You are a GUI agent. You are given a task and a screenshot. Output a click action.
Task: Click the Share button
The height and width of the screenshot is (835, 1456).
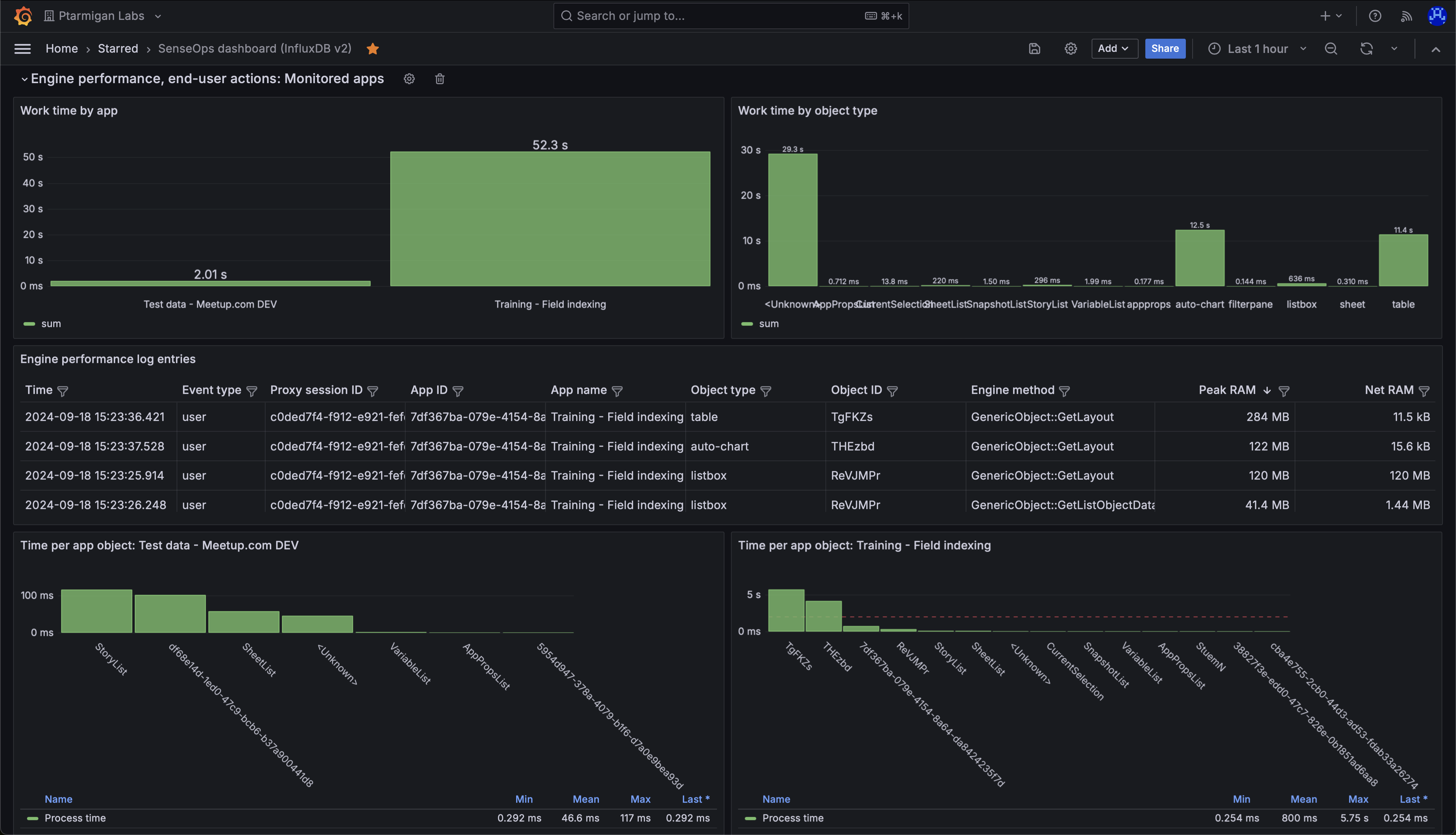(x=1165, y=49)
